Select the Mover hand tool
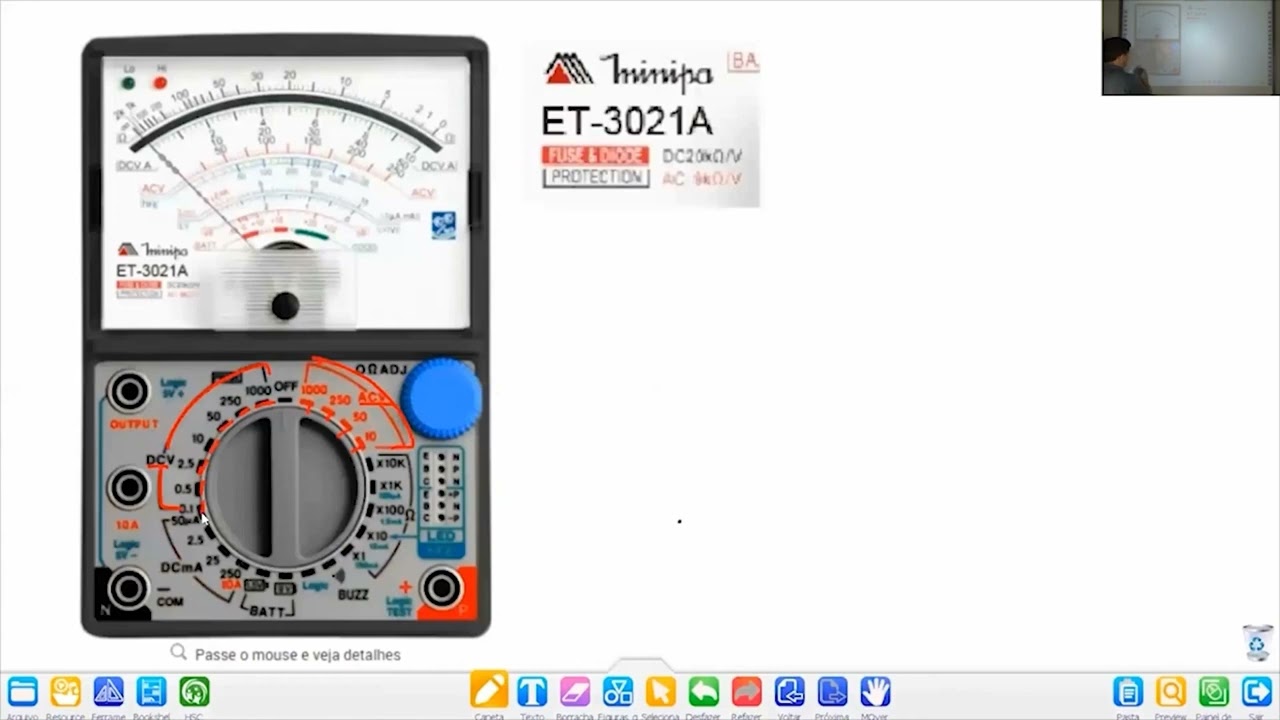Viewport: 1280px width, 720px height. [875, 691]
